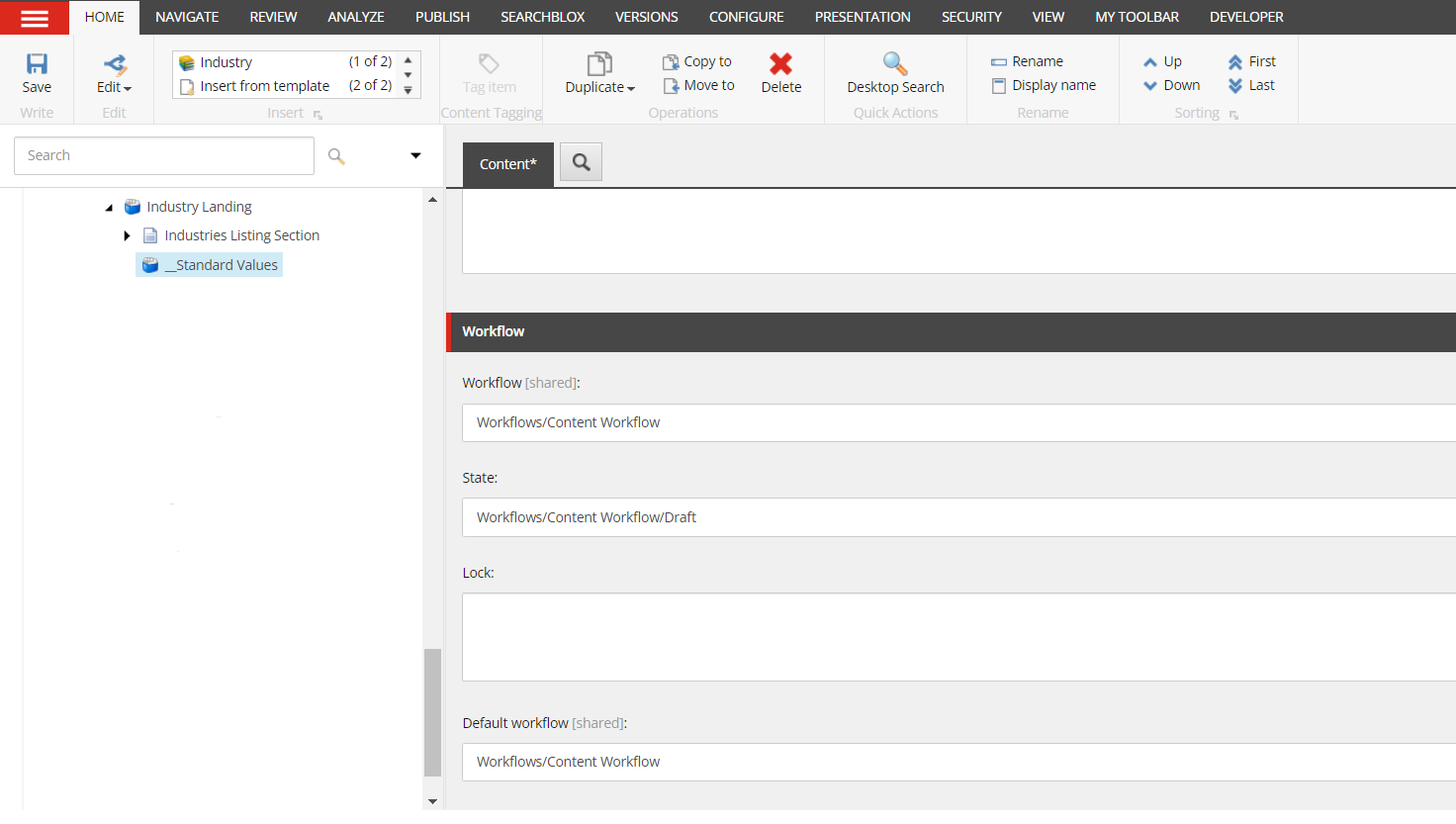Open the MY TOOLBAR ribbon tab
Viewport: 1456px width, 824px height.
pos(1137,18)
